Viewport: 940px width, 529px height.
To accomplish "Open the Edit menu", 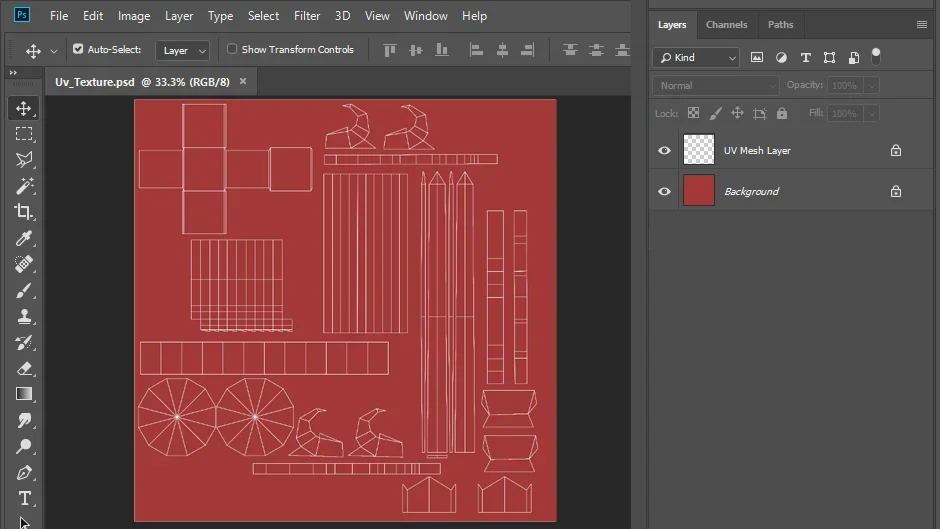I will 93,16.
